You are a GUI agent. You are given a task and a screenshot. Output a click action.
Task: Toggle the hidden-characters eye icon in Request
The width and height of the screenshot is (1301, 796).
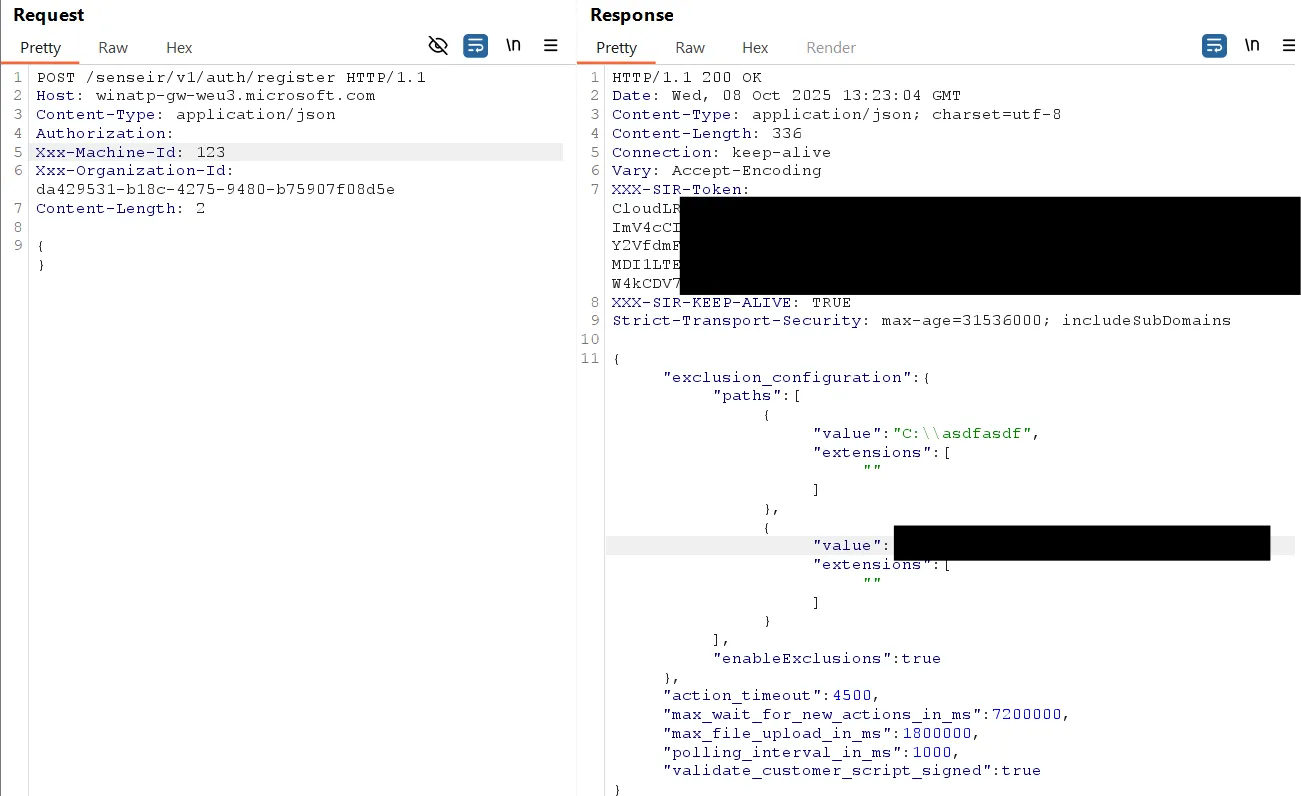coord(438,46)
